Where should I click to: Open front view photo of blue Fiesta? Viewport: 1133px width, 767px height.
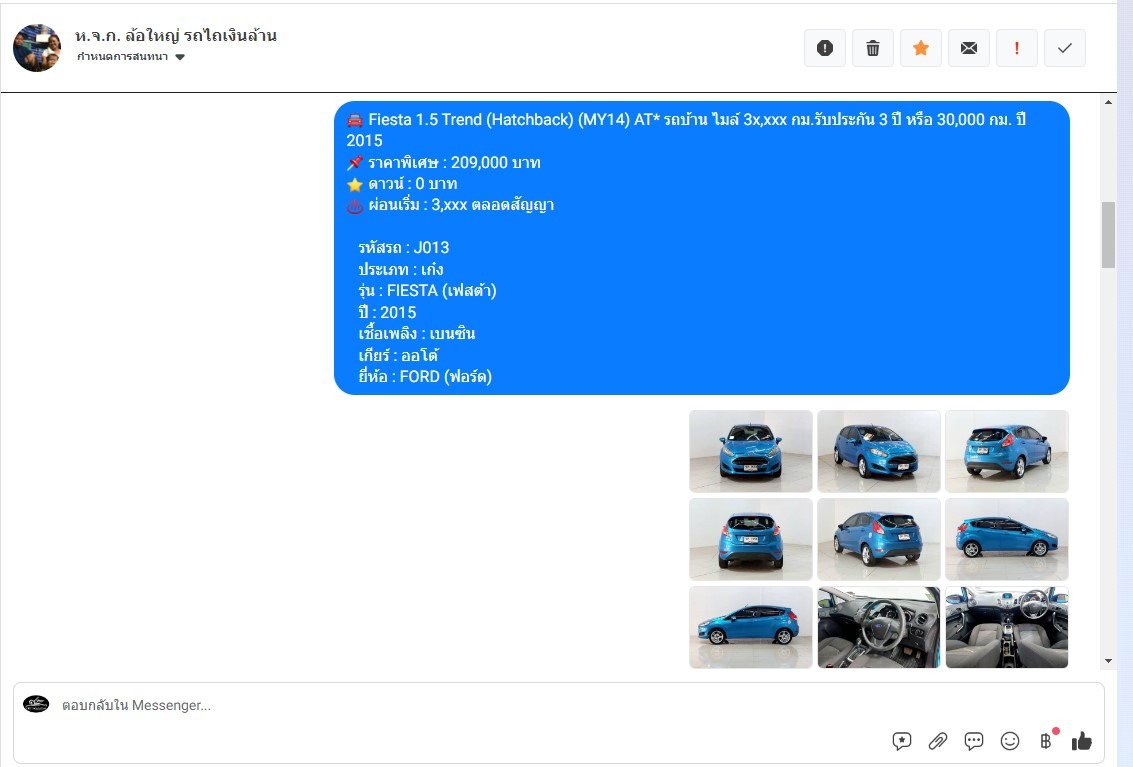point(751,451)
